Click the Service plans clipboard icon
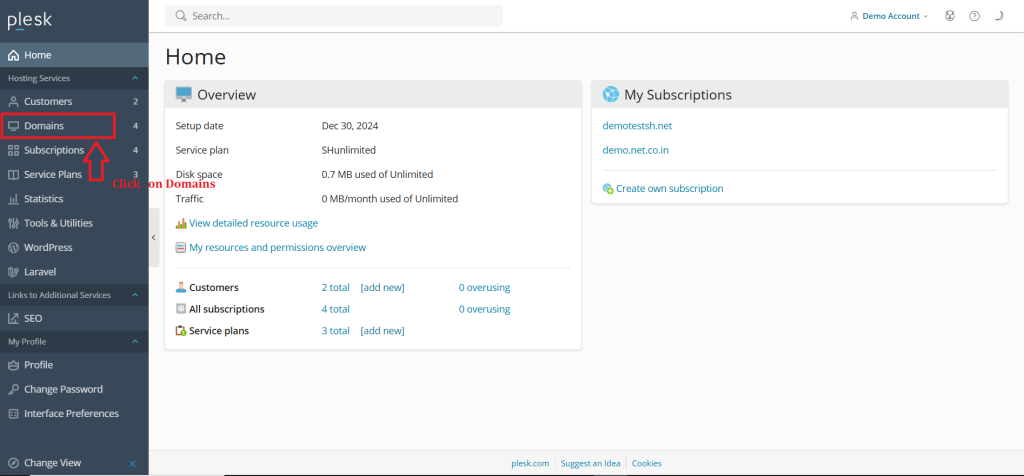 pos(181,331)
